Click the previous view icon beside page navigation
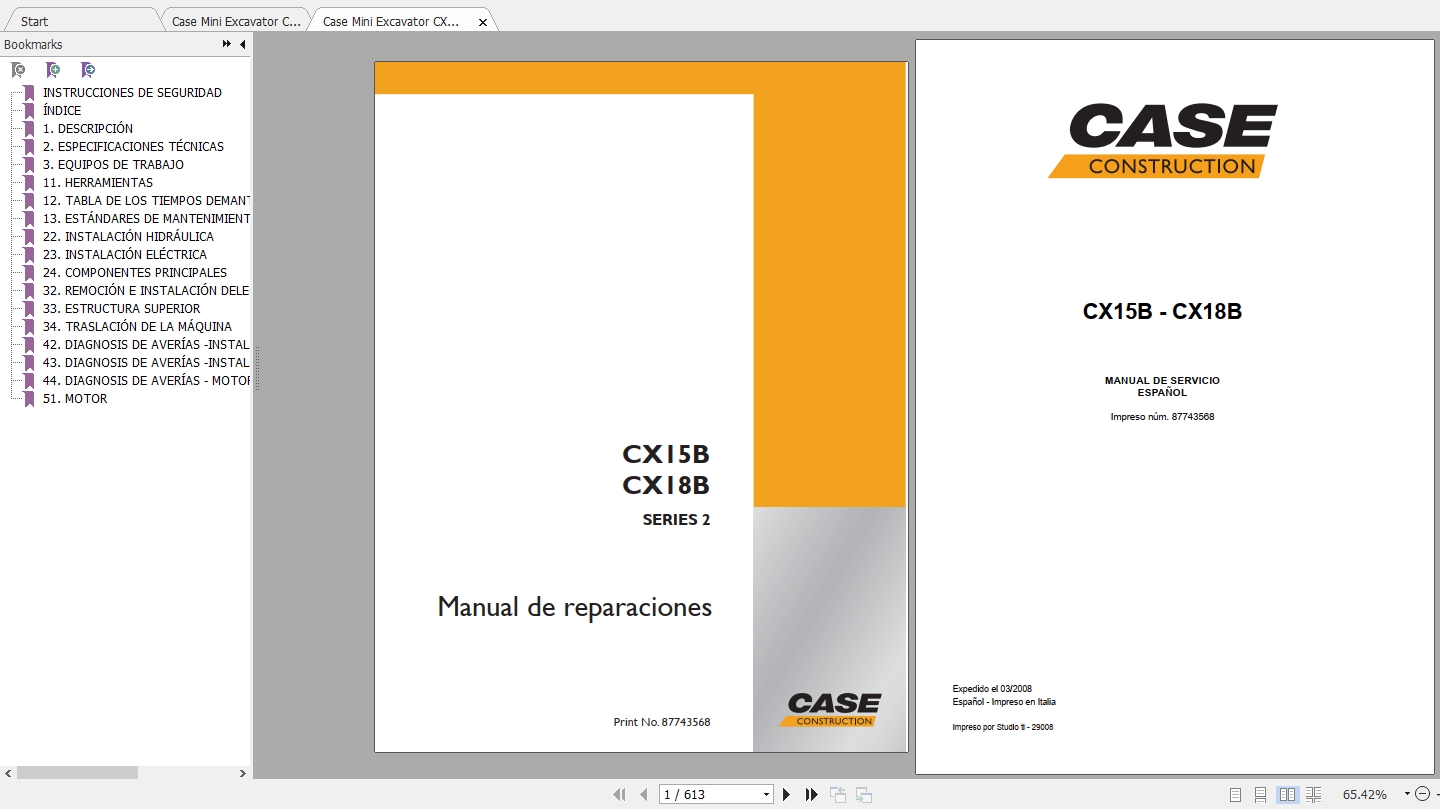Image resolution: width=1440 pixels, height=809 pixels. (x=838, y=795)
